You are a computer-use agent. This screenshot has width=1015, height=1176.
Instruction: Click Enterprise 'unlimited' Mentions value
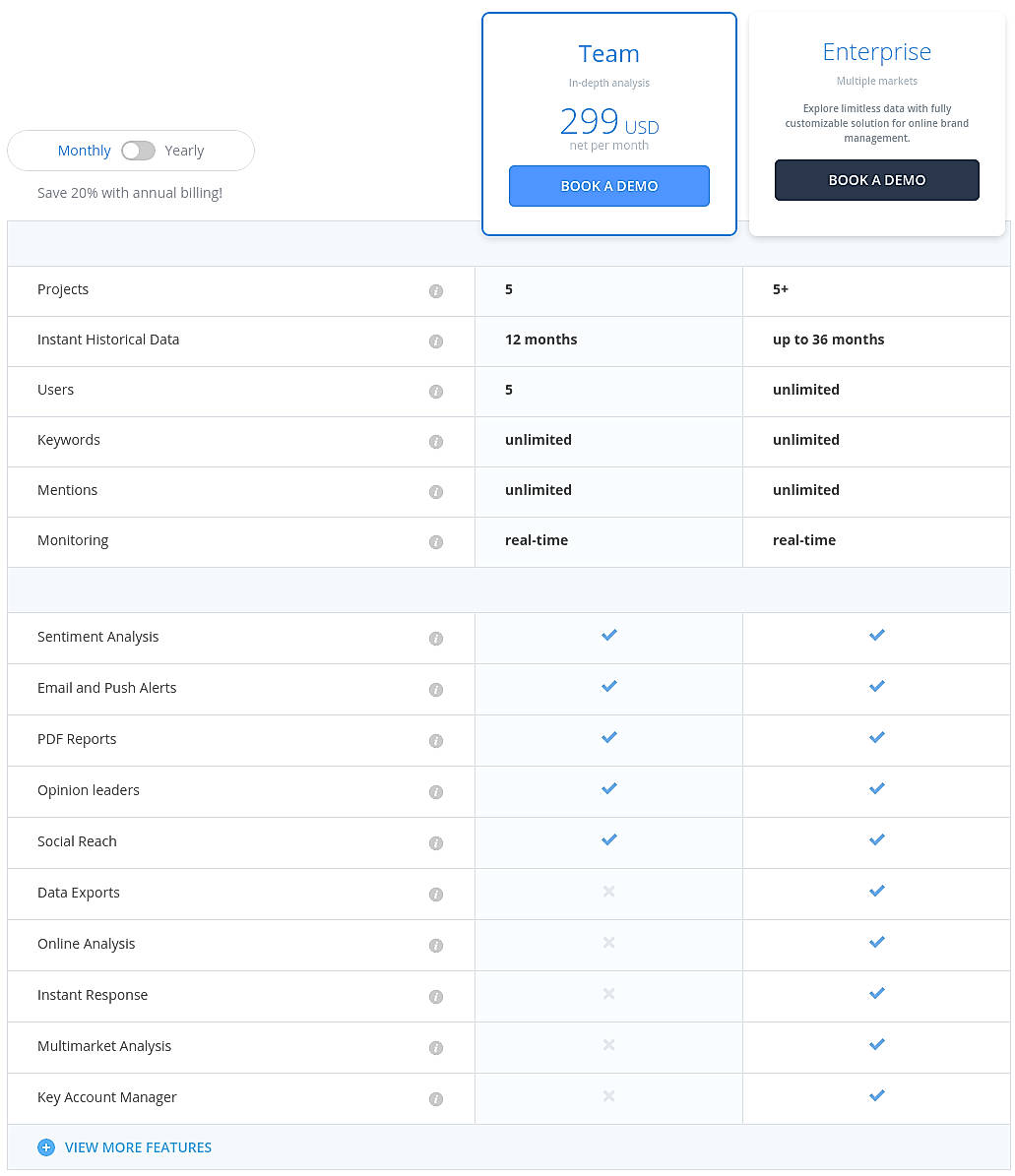(x=805, y=490)
